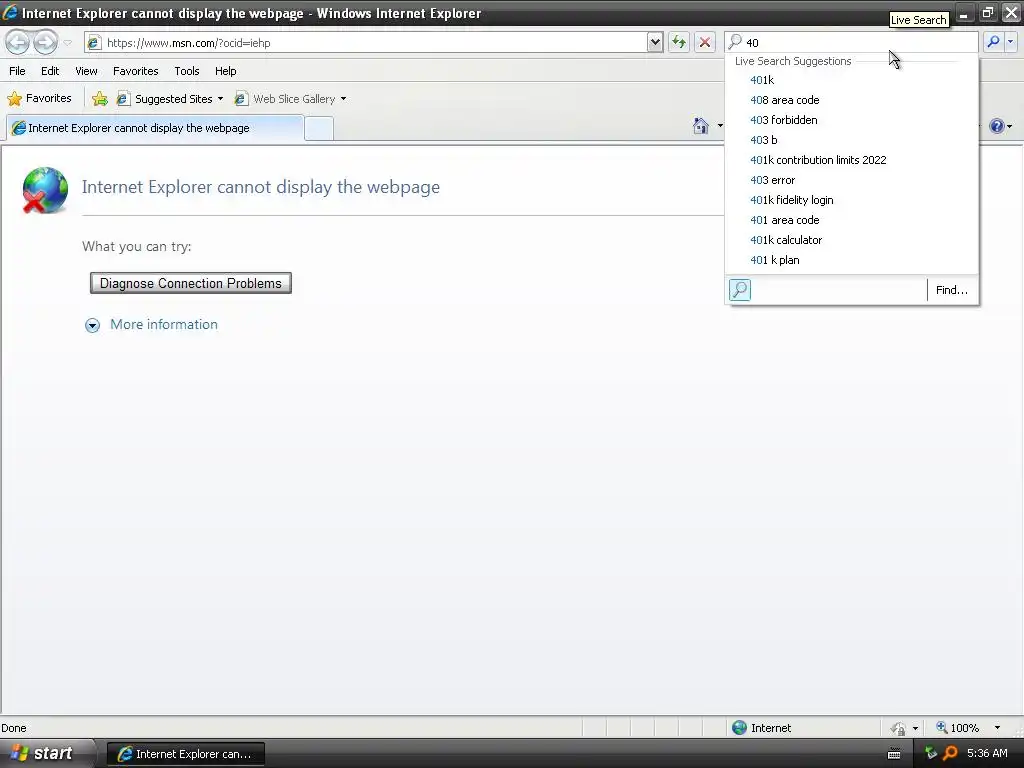
Task: Expand the Home button dropdown arrow
Action: (720, 125)
